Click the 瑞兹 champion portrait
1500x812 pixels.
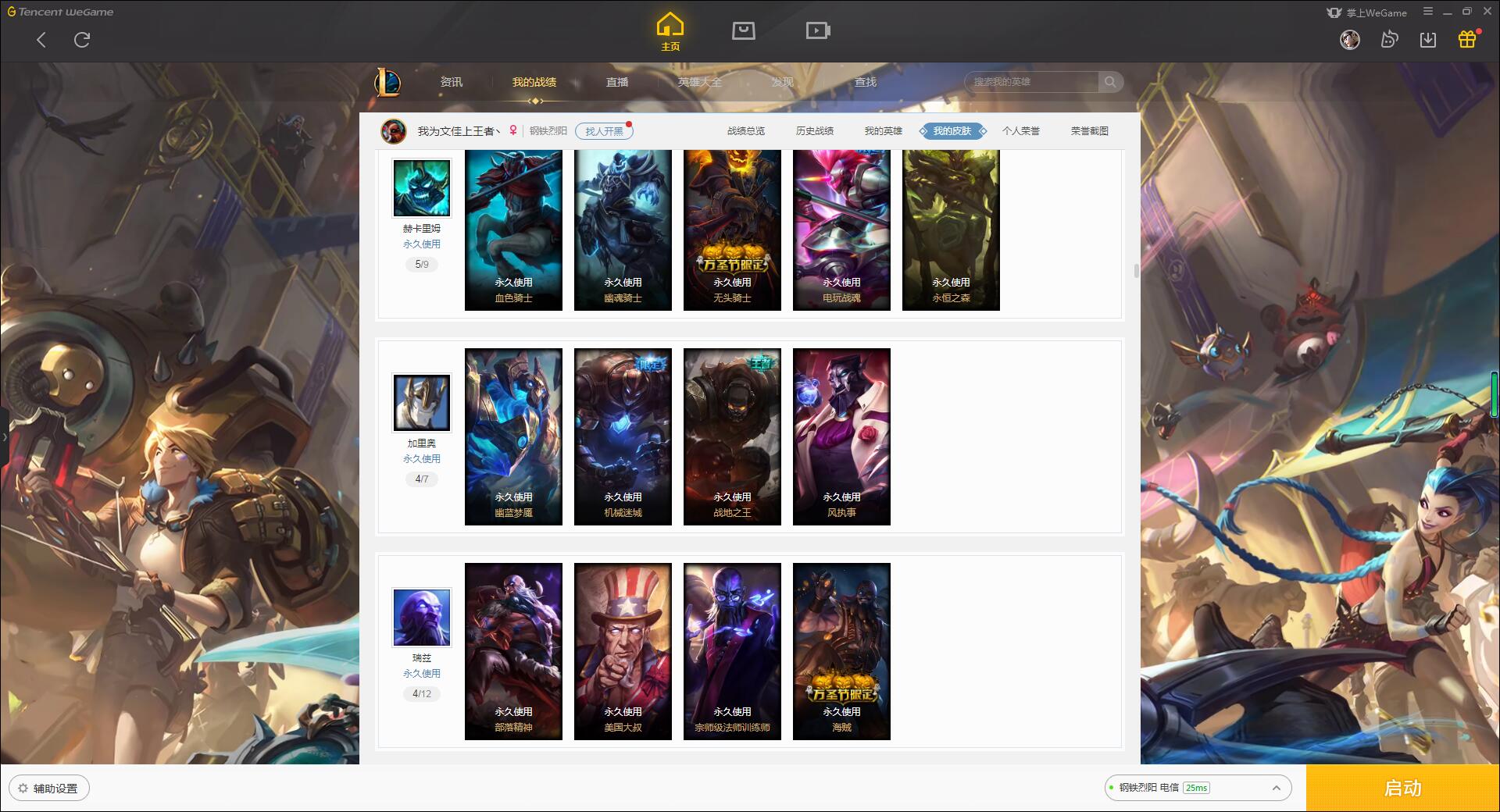tap(422, 618)
